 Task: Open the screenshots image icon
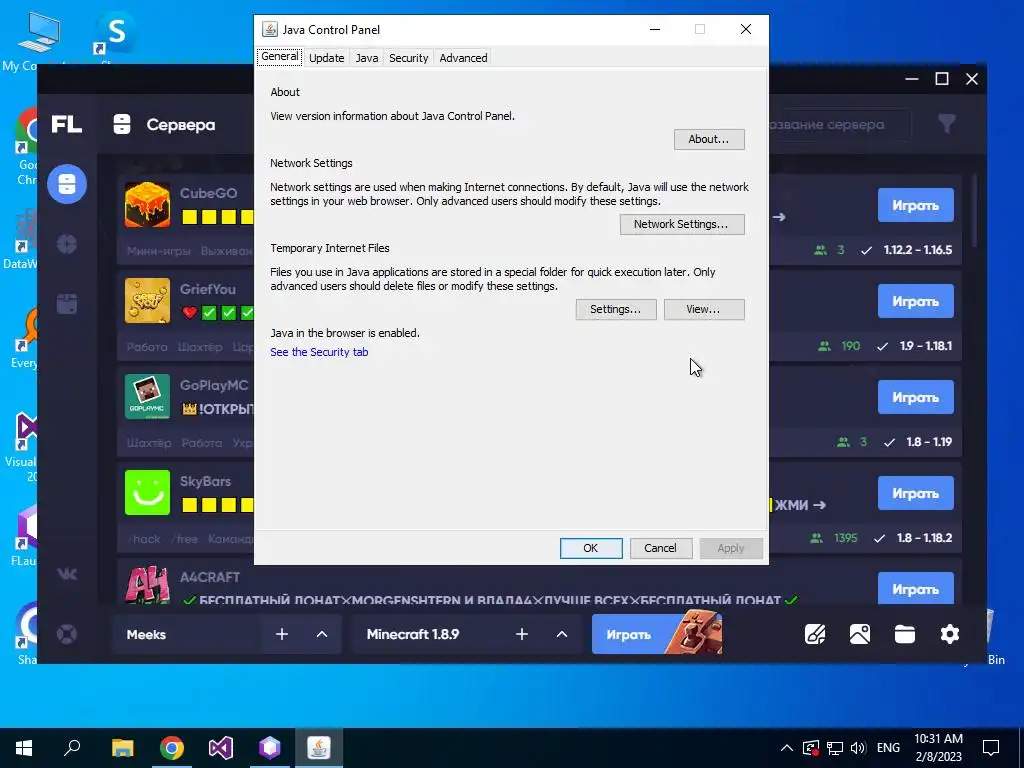tap(859, 634)
